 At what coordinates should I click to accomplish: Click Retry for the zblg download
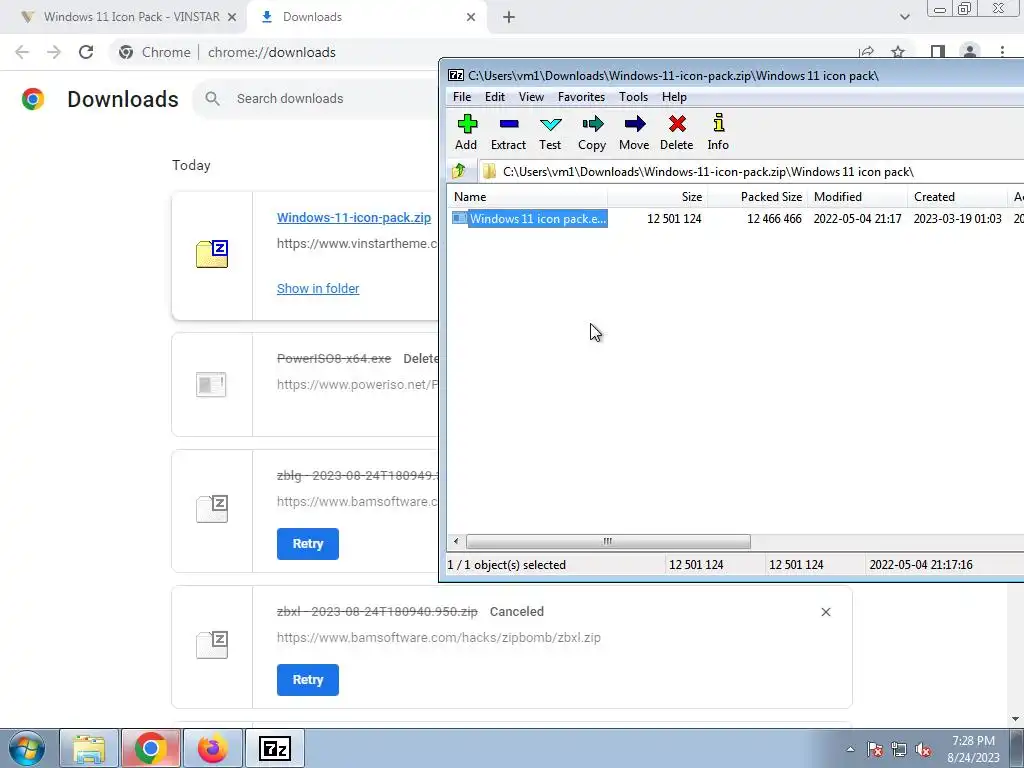tap(308, 544)
